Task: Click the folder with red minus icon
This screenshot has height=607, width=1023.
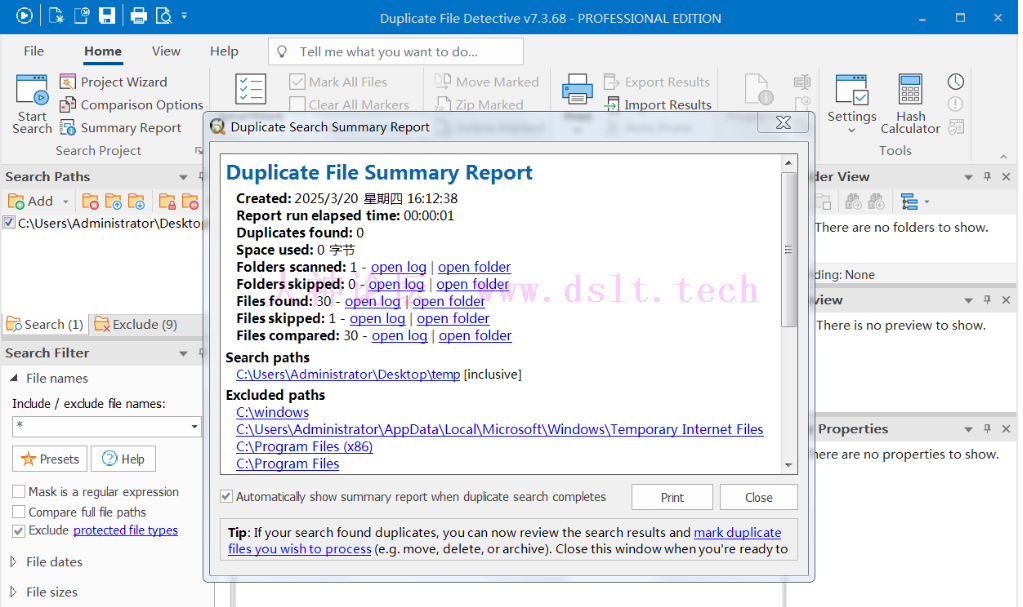Action: 191,202
